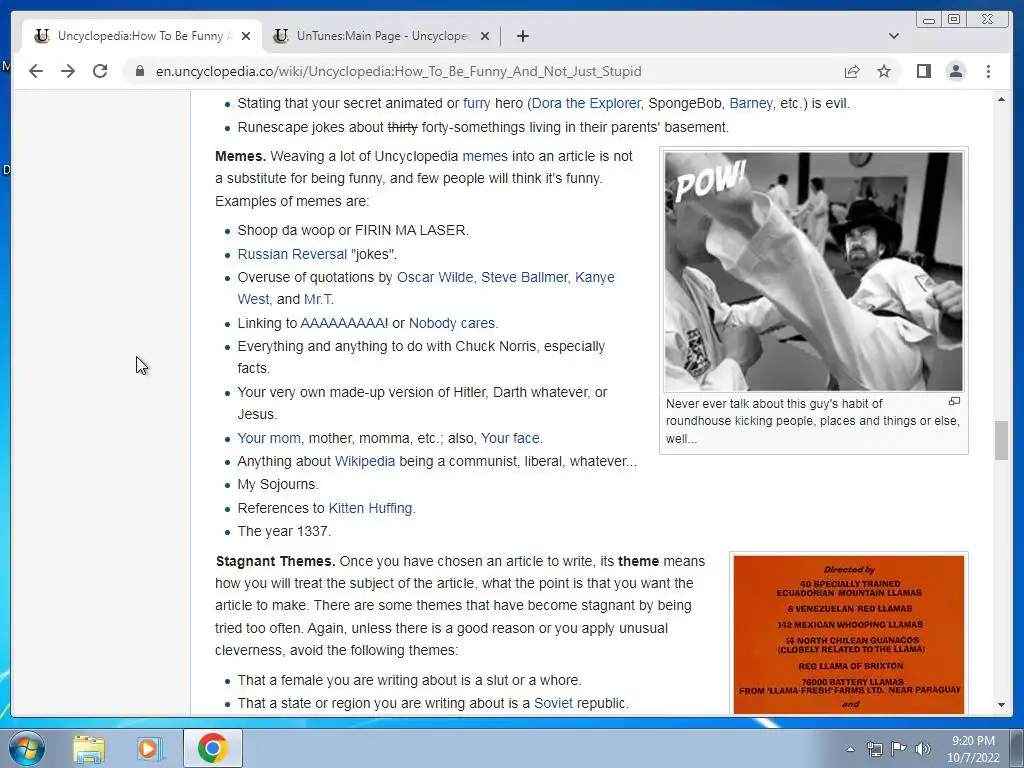
Task: Click the address bar URL
Action: 398,71
